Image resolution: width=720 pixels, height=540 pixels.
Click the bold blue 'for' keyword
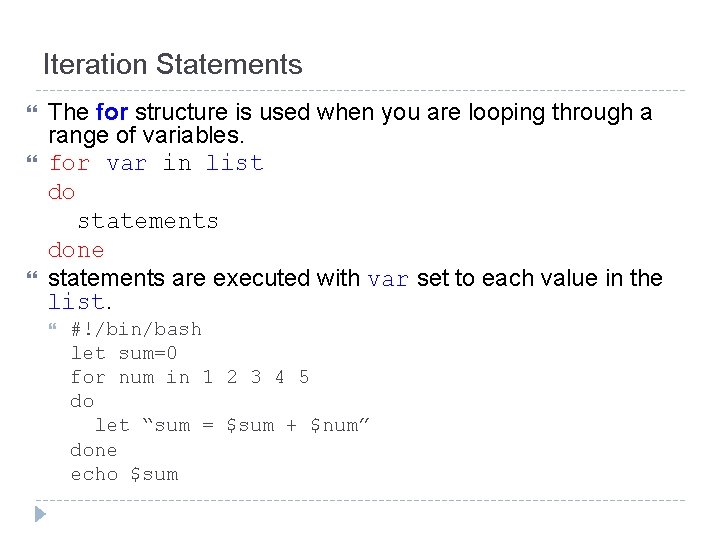(112, 112)
